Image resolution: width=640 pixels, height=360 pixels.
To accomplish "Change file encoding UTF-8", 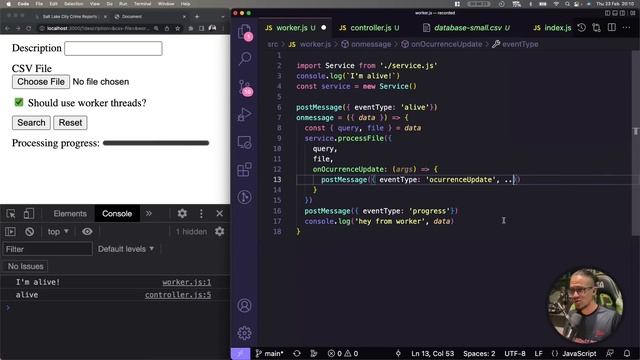I will [515, 353].
